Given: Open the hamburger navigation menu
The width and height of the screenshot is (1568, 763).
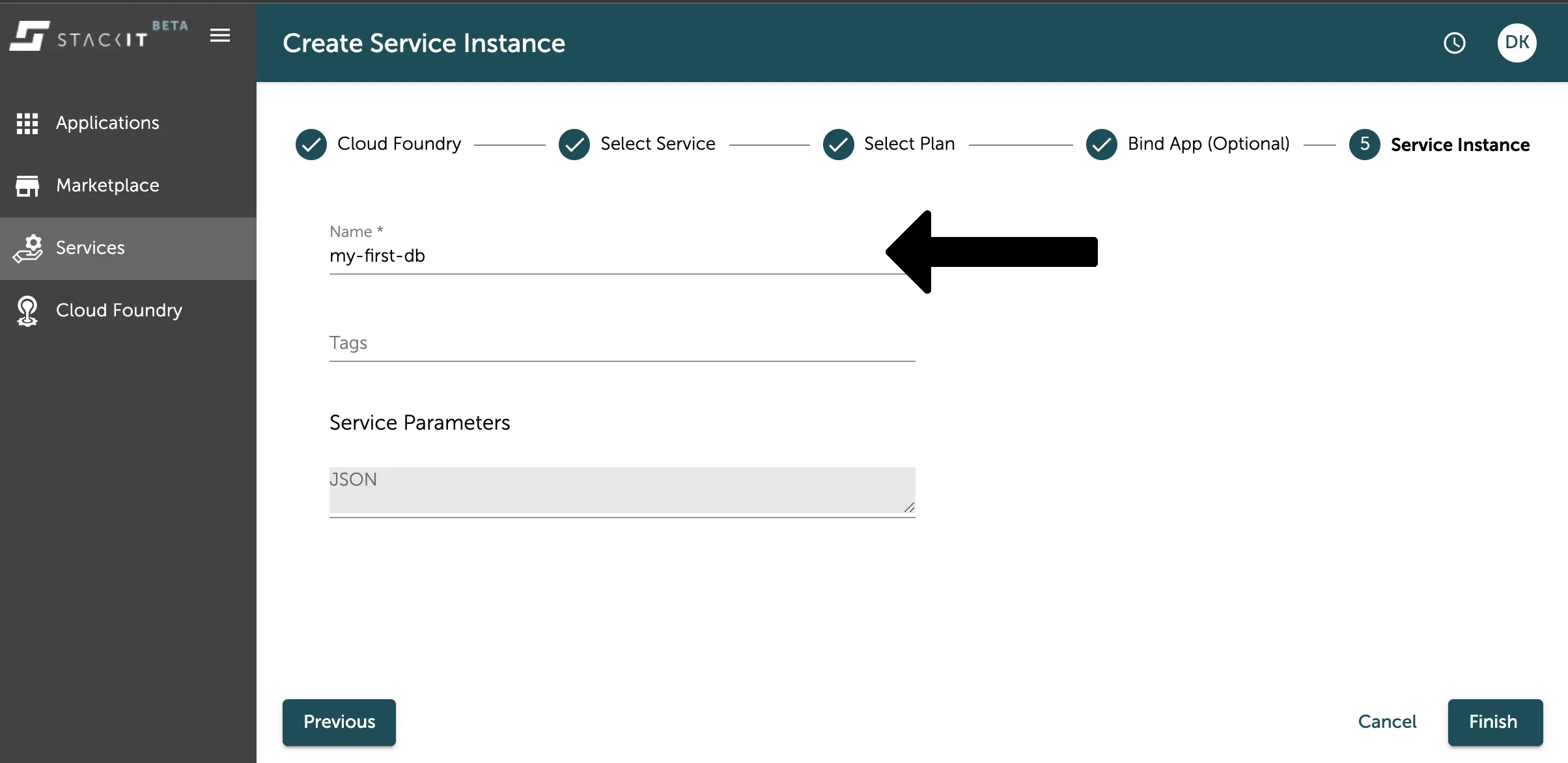Looking at the screenshot, I should click(219, 36).
